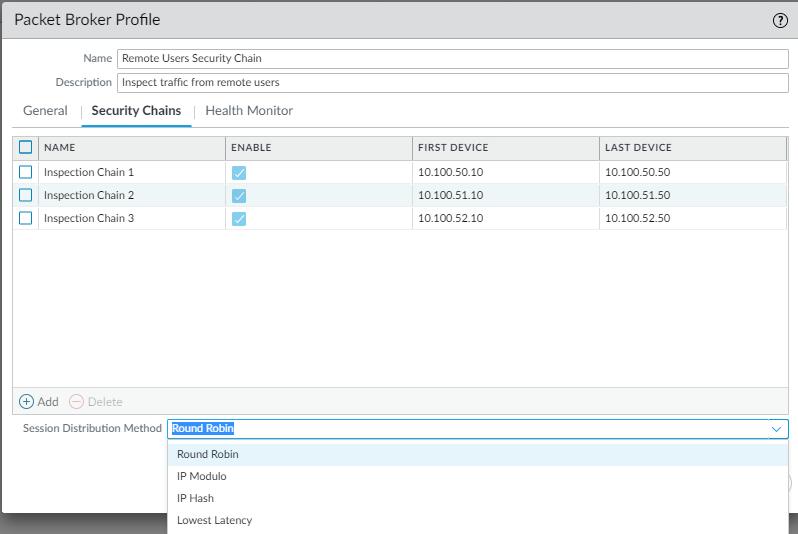Viewport: 798px width, 534px height.
Task: Open the Health Monitor tab
Action: tap(249, 111)
